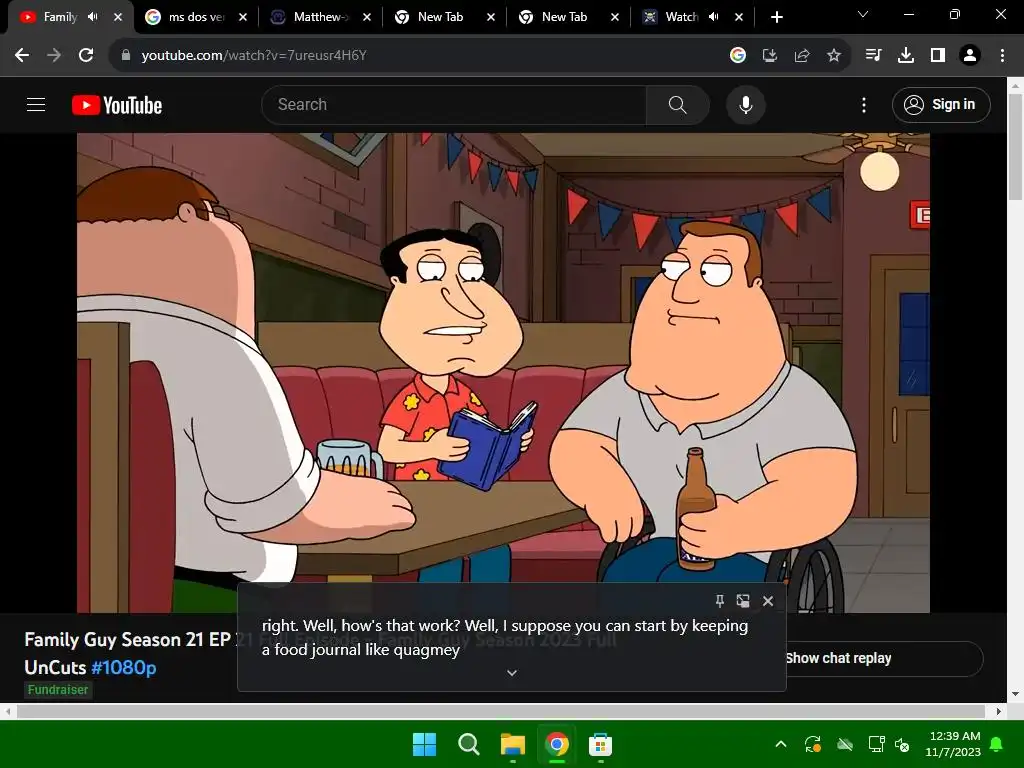Image resolution: width=1024 pixels, height=768 pixels.
Task: Focus the YouTube Search field
Action: pyautogui.click(x=455, y=104)
